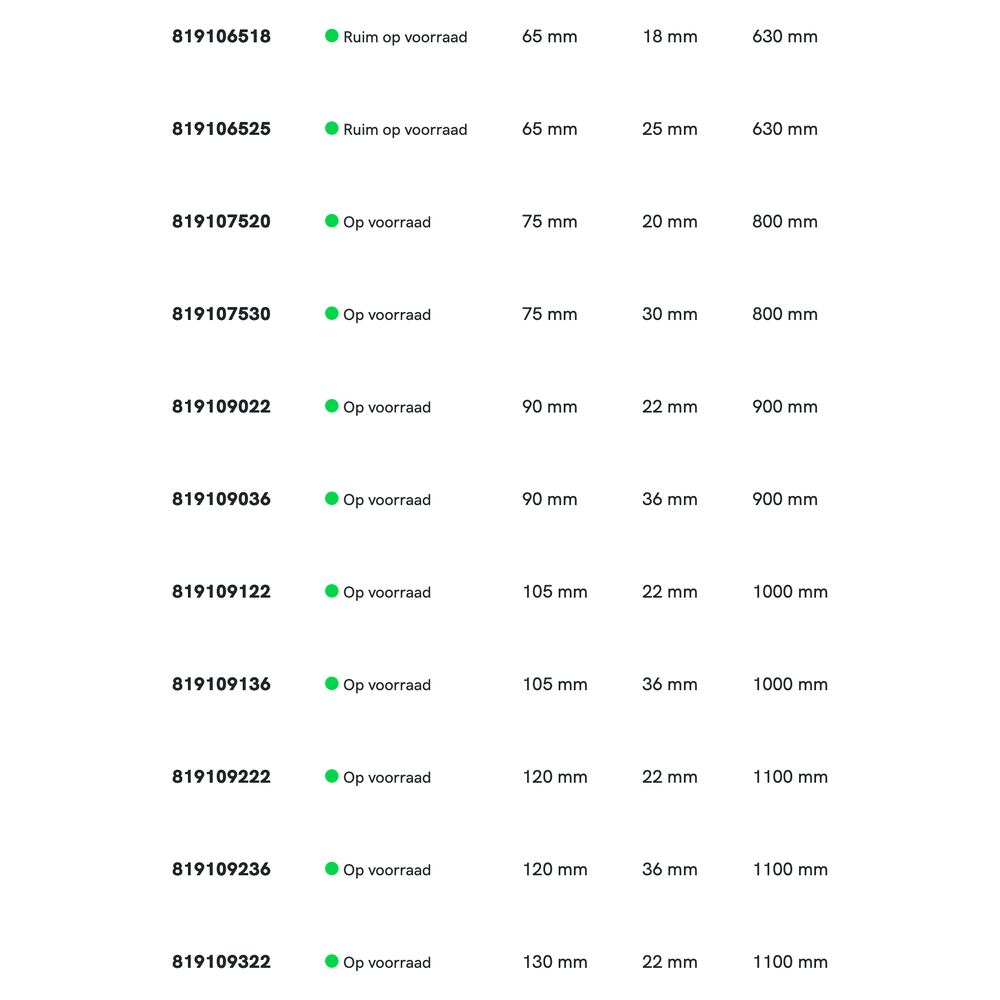Click the green status dot beside 819107520
The height and width of the screenshot is (1000, 1000).
pos(332,221)
